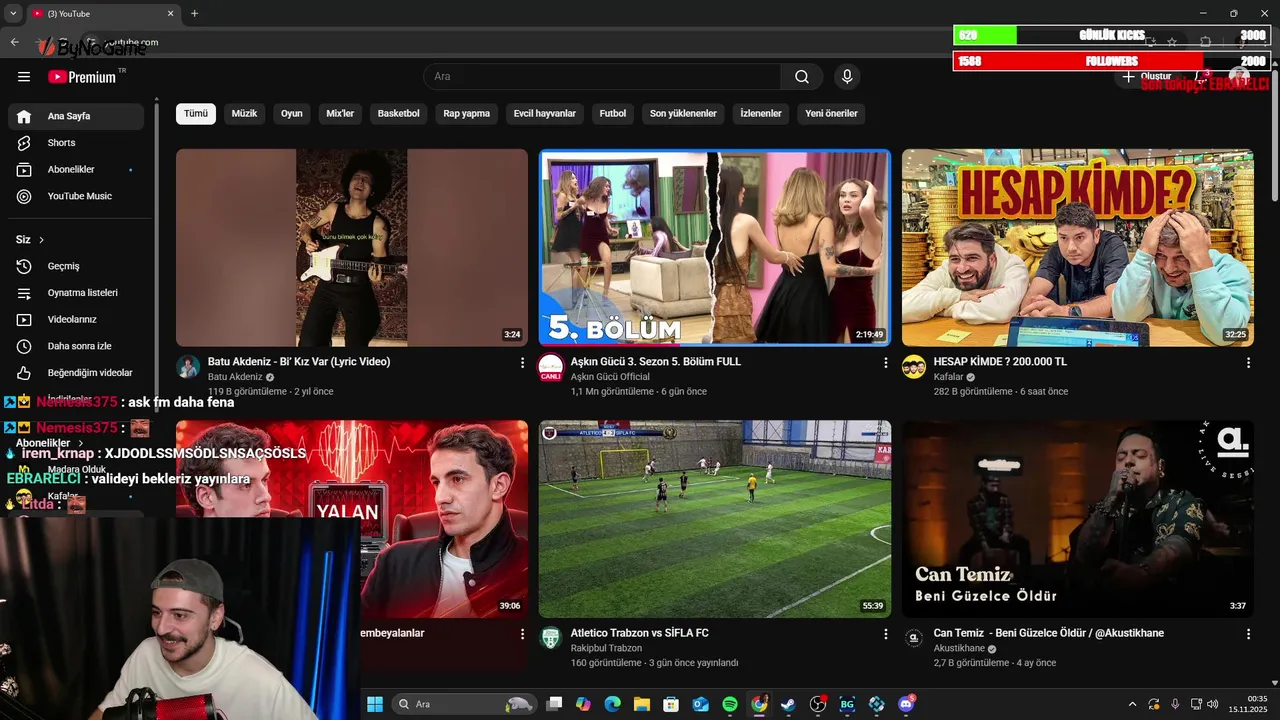Open the Chrome tab search dropdown
Screen dimensions: 1280x720
(x=13, y=13)
